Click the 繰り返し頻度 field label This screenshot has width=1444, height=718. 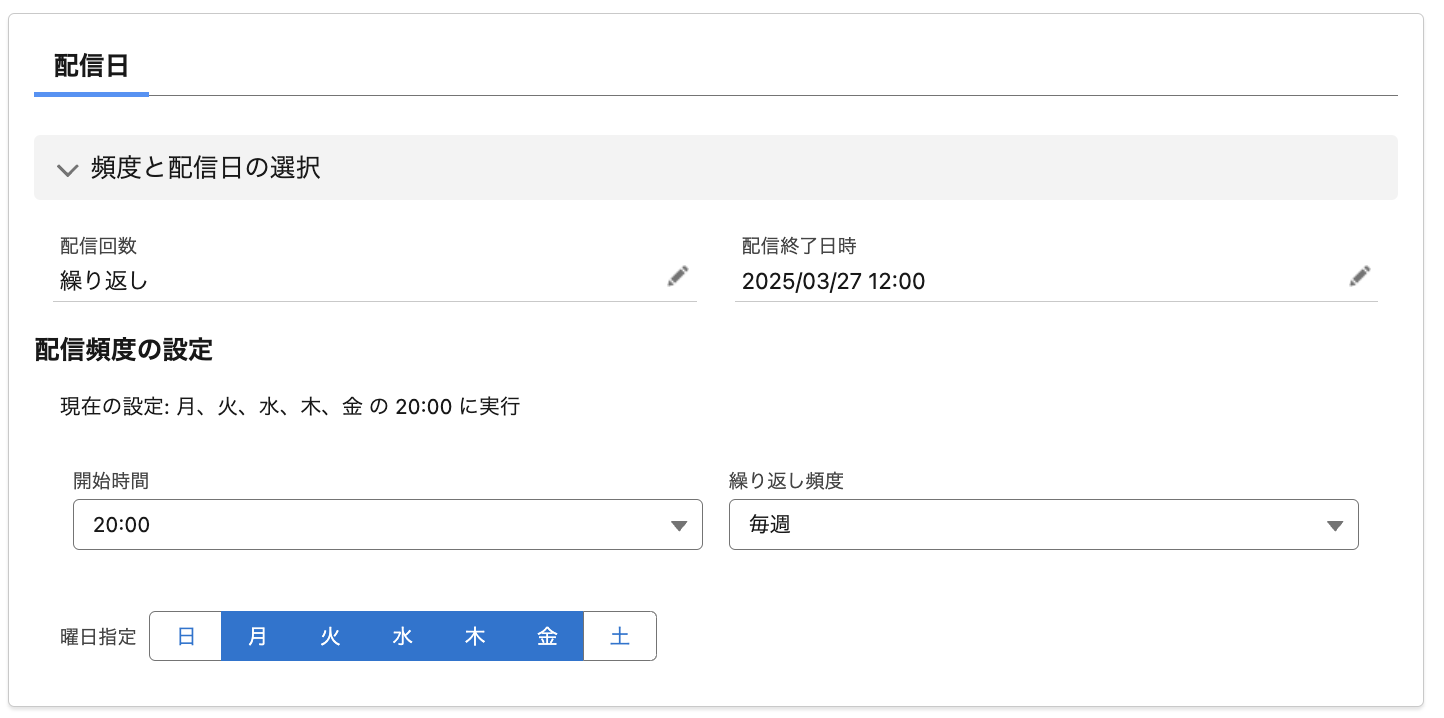point(786,480)
